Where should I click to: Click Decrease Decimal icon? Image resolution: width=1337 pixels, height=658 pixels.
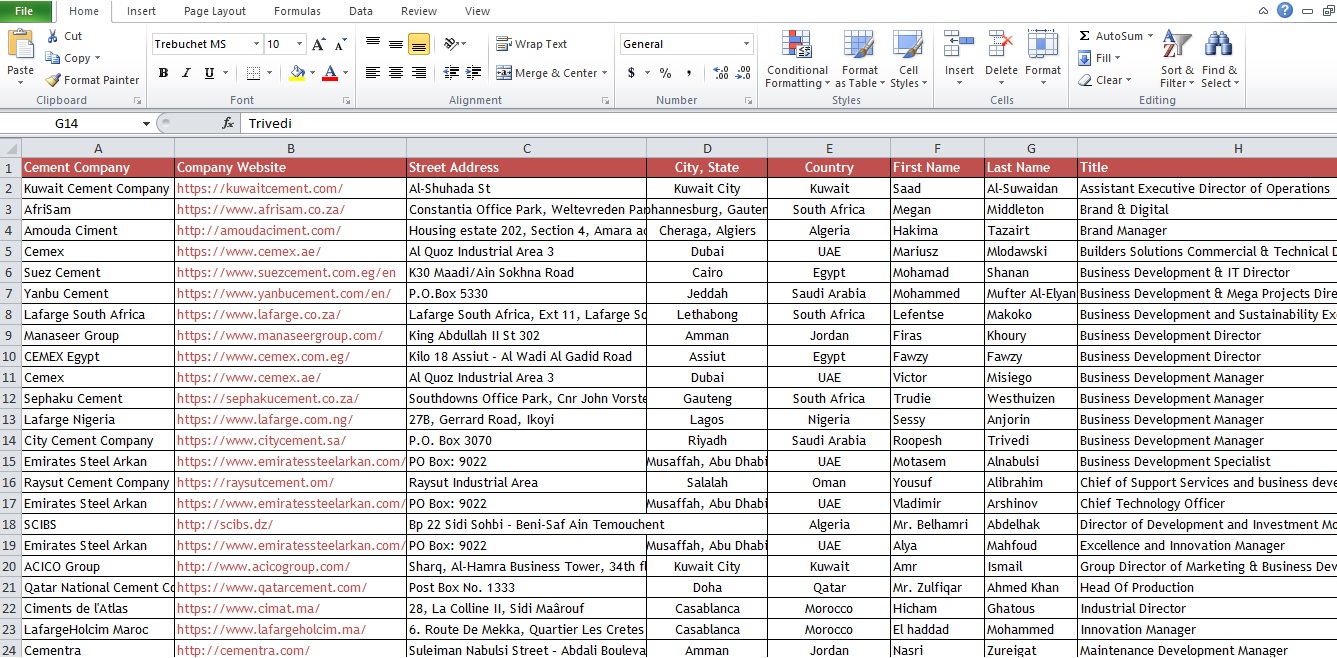(x=743, y=73)
